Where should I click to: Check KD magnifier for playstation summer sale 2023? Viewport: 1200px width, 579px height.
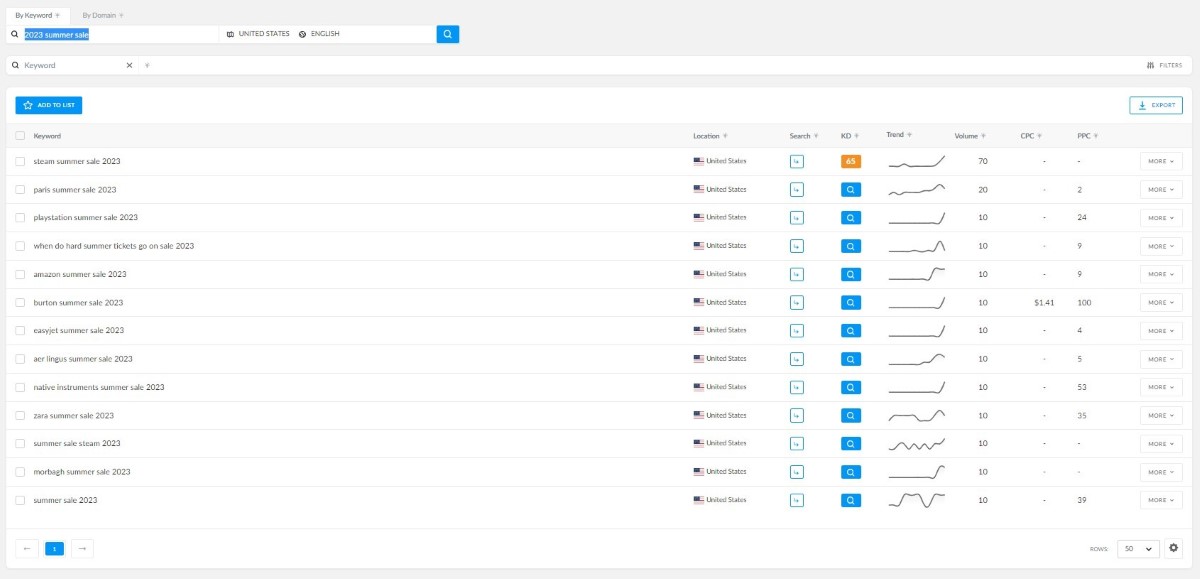click(851, 217)
